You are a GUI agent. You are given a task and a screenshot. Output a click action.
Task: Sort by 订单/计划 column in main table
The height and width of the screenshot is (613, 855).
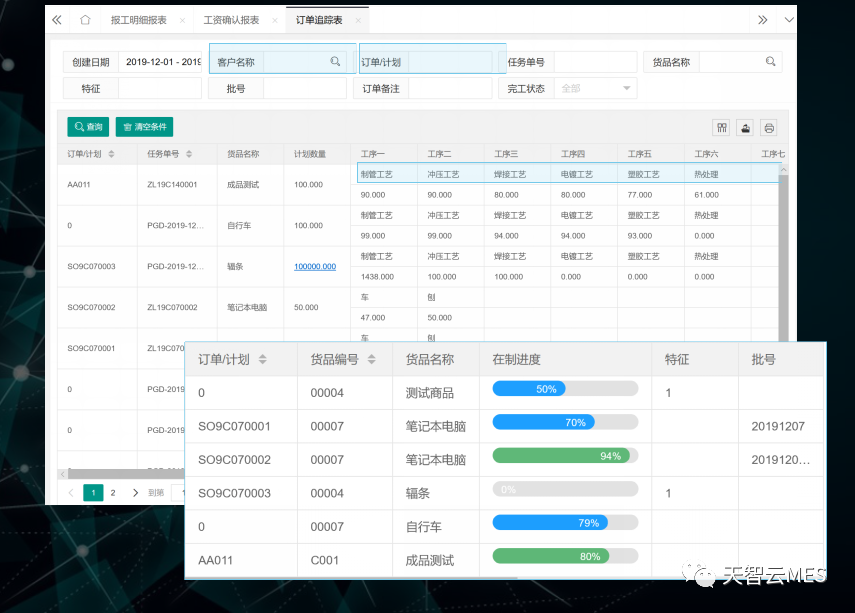[111, 154]
